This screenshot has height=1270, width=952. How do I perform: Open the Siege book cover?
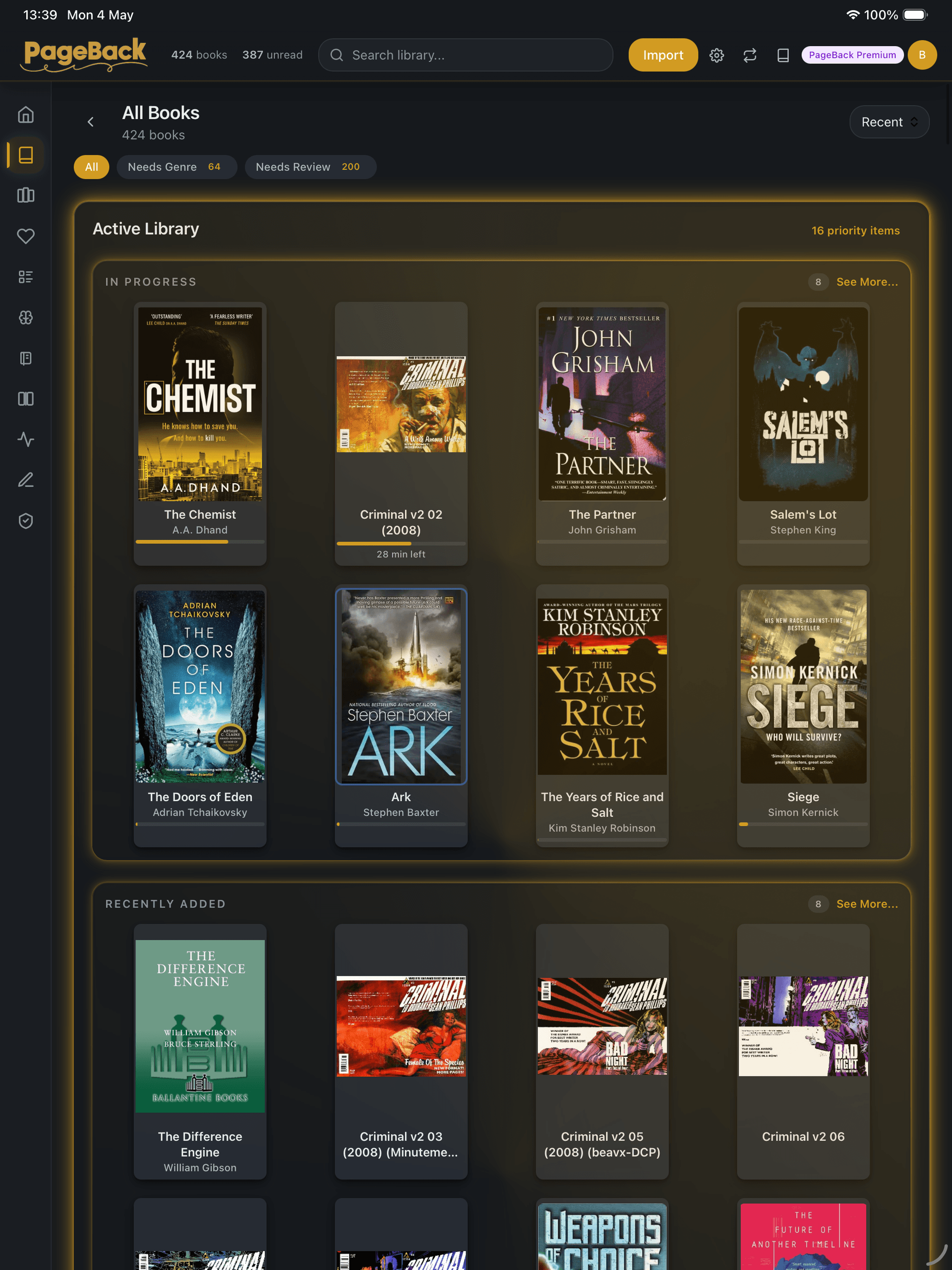pos(803,686)
